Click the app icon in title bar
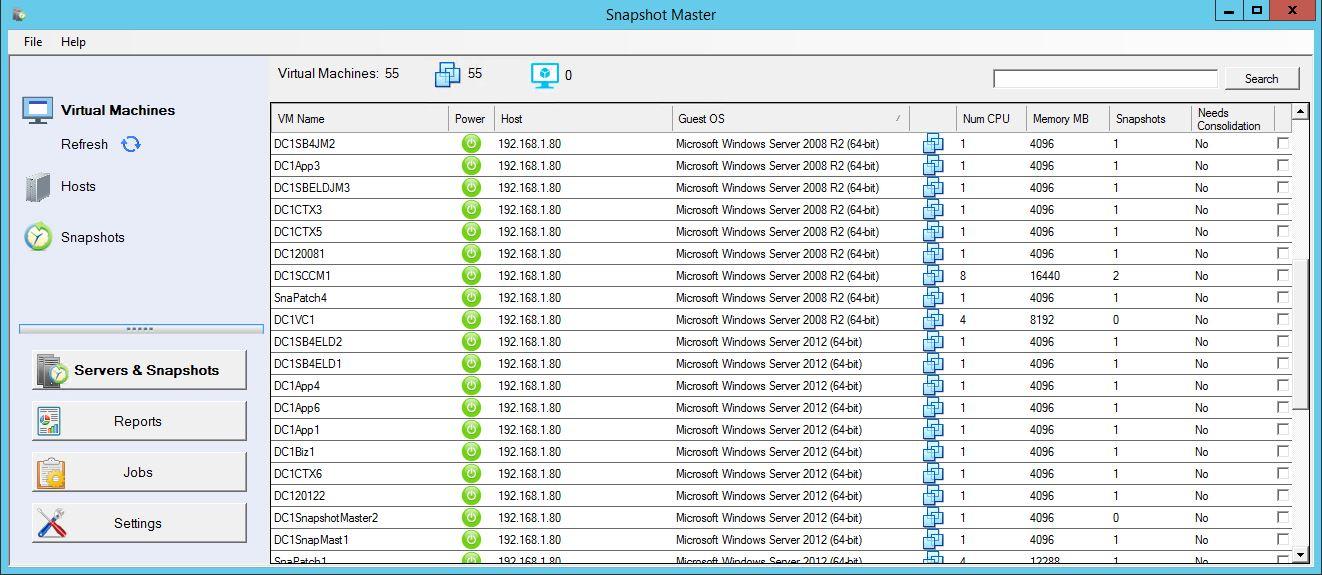Viewport: 1322px width, 575px height. pos(19,14)
